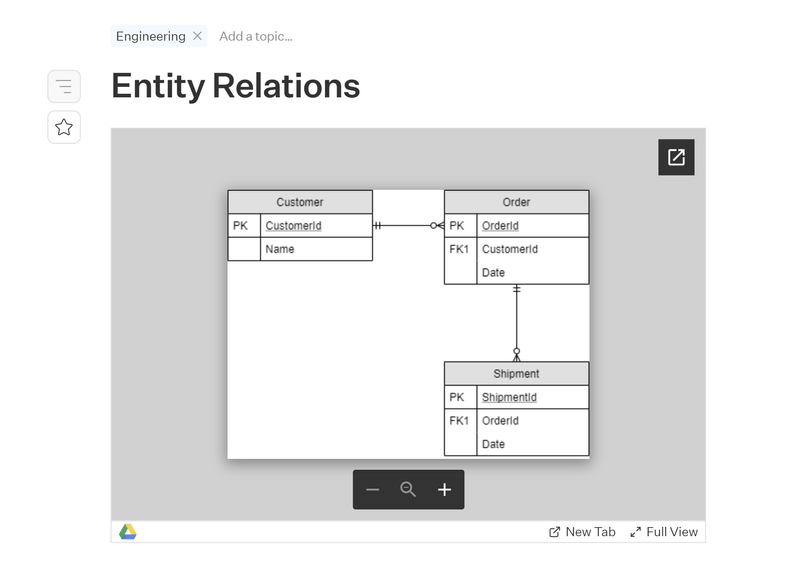Star this document as favorite
The width and height of the screenshot is (800, 579).
click(64, 127)
